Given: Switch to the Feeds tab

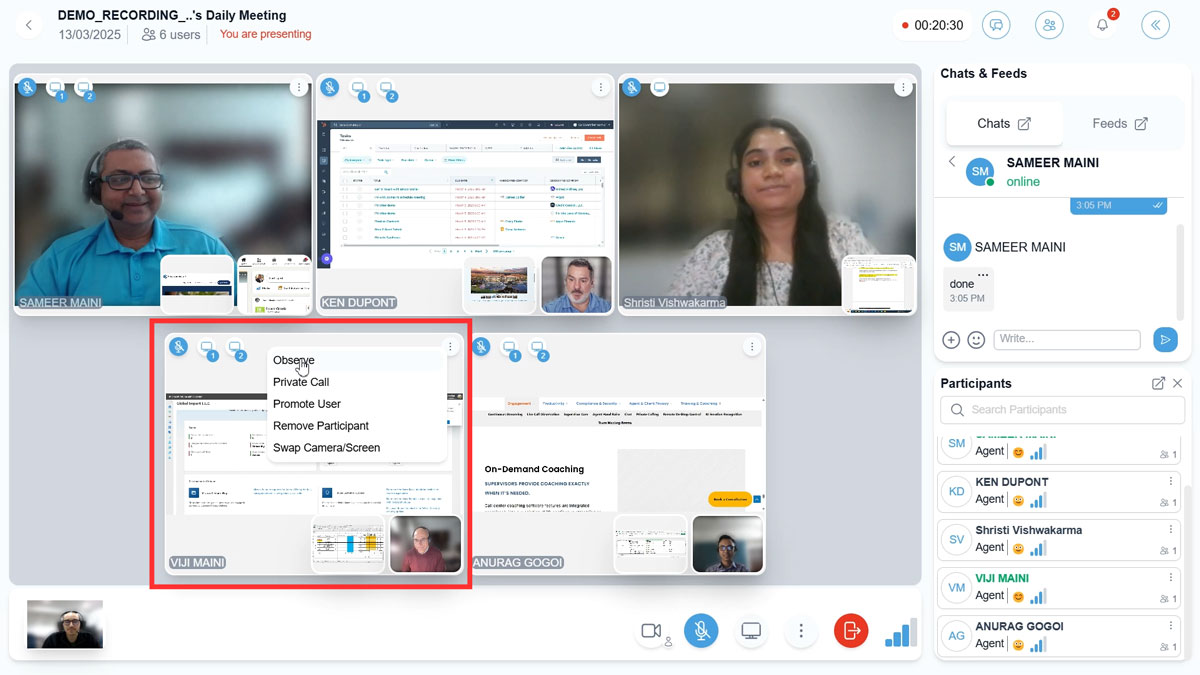Looking at the screenshot, I should 1118,123.
